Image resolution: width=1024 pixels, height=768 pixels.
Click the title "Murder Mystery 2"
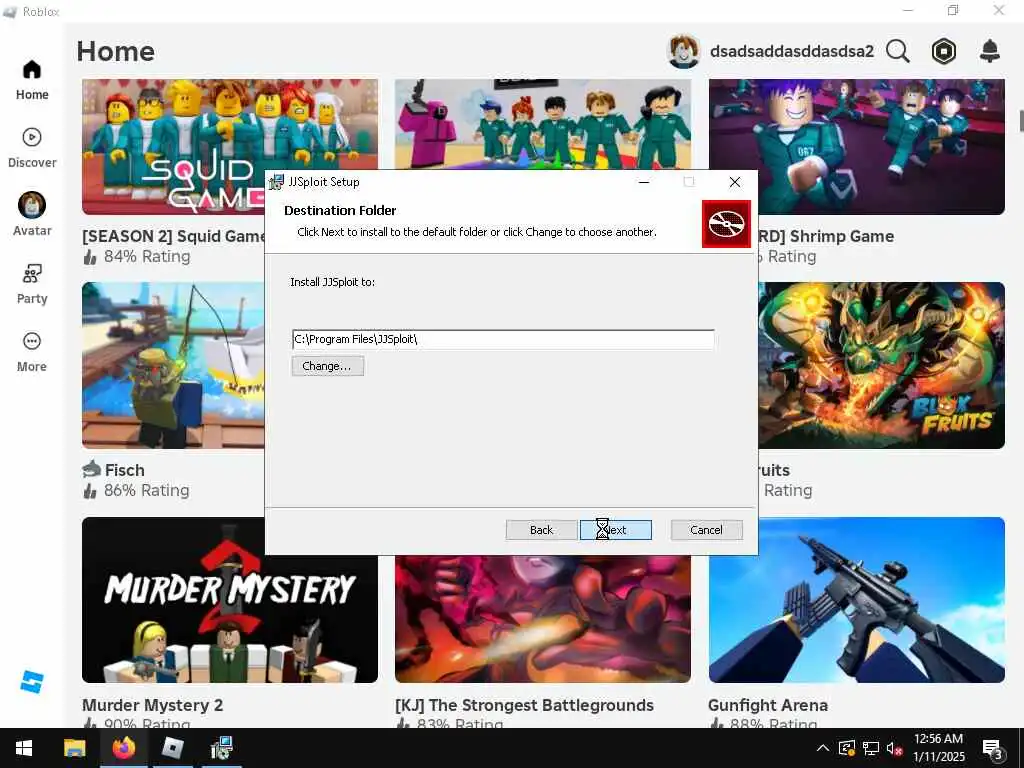[153, 705]
